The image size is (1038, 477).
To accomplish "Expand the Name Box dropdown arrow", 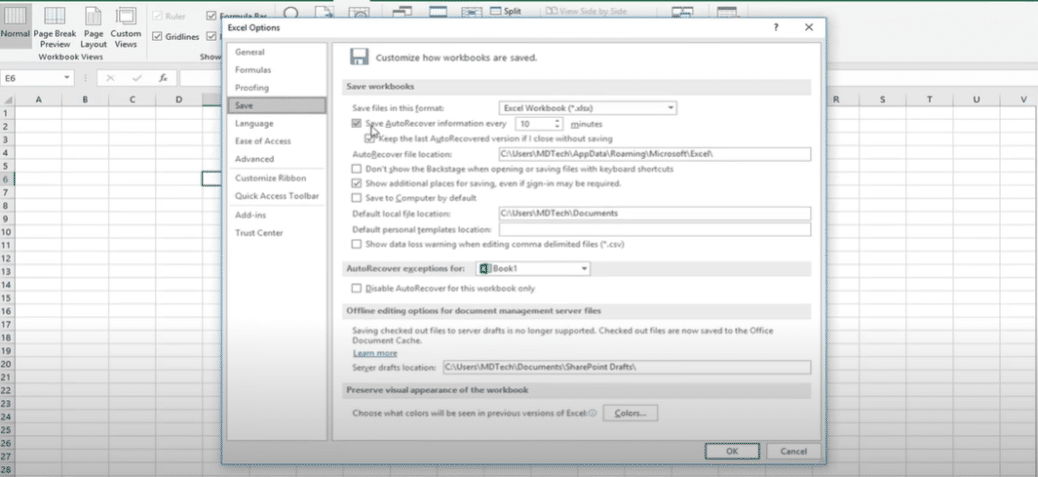I will click(x=68, y=78).
